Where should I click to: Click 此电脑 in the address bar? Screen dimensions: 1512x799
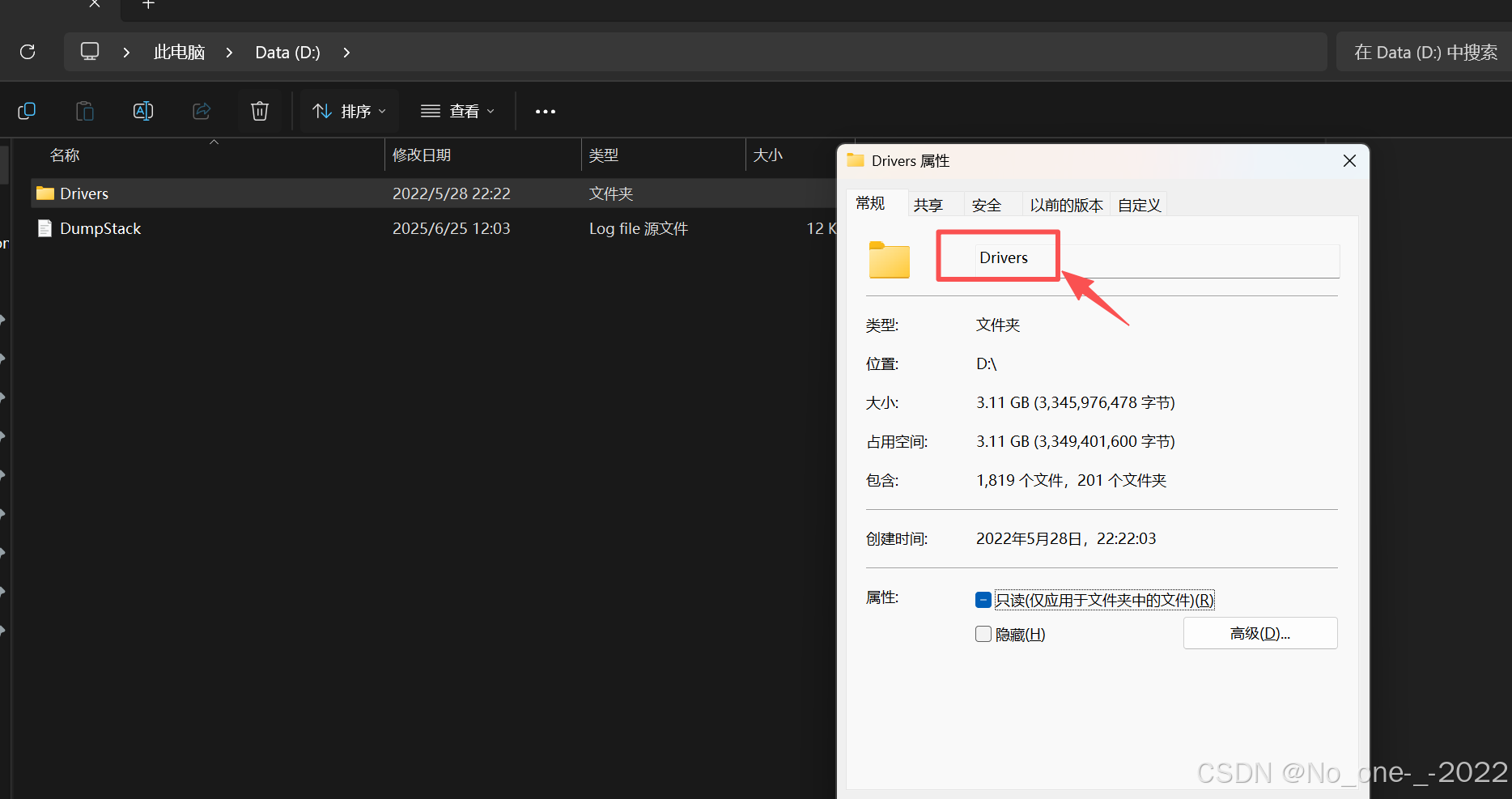click(x=180, y=53)
